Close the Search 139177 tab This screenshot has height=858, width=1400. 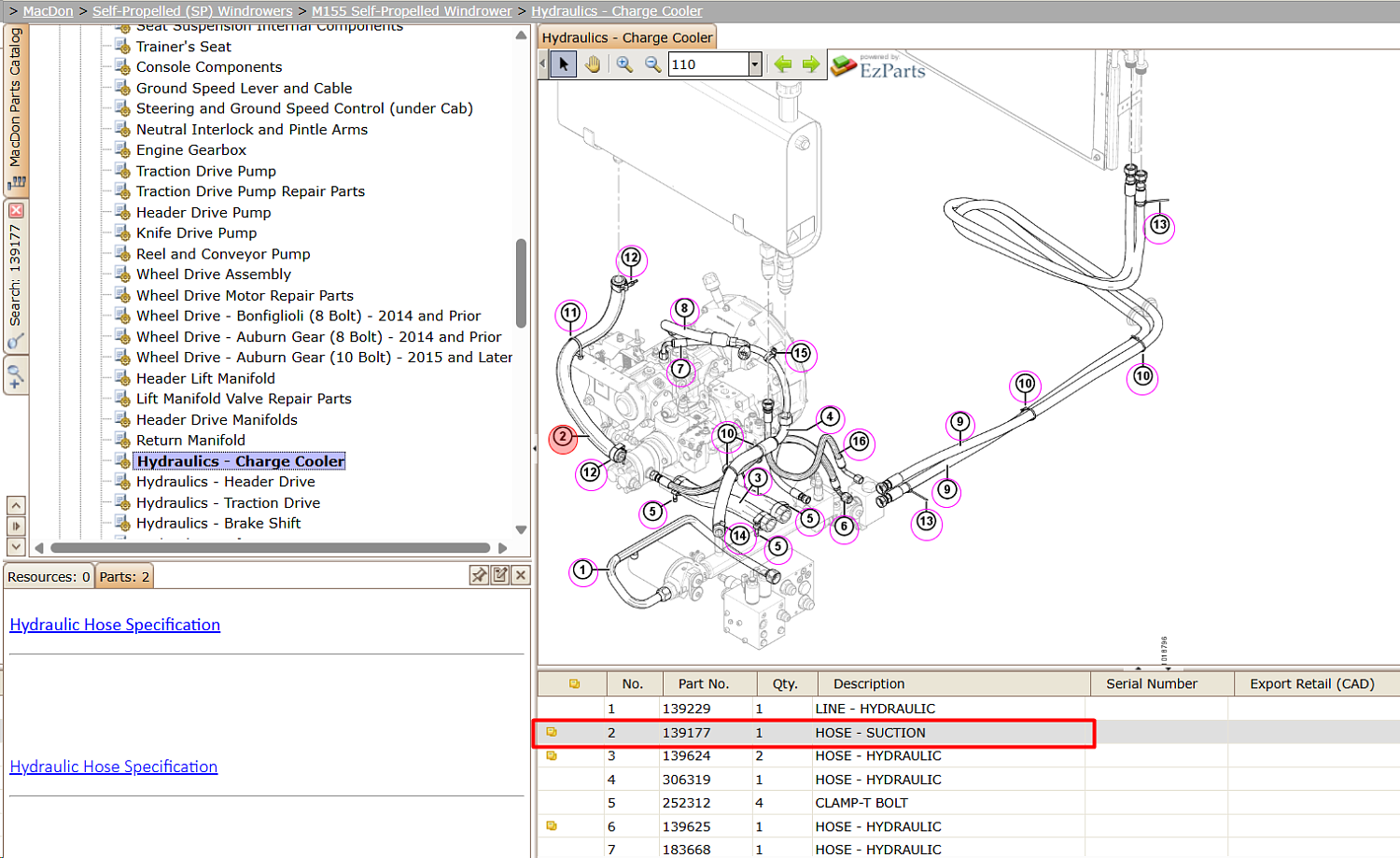click(x=16, y=211)
